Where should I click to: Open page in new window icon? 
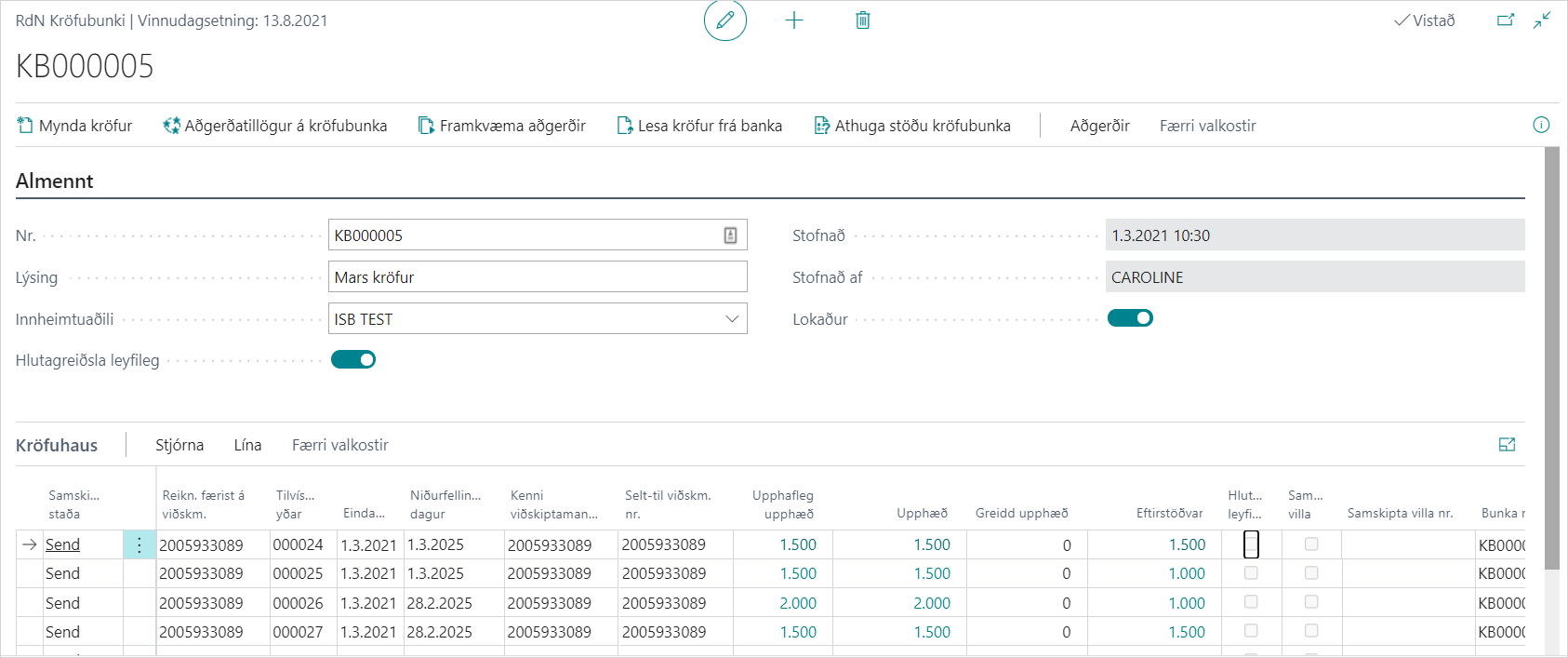tap(1506, 20)
